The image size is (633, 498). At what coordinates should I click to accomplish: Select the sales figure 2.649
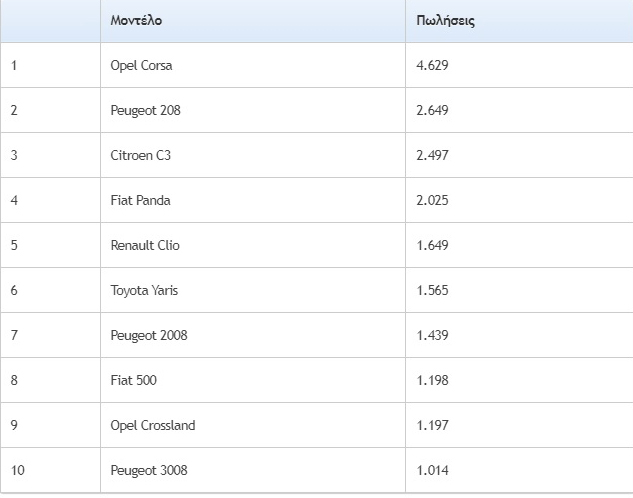[432, 111]
